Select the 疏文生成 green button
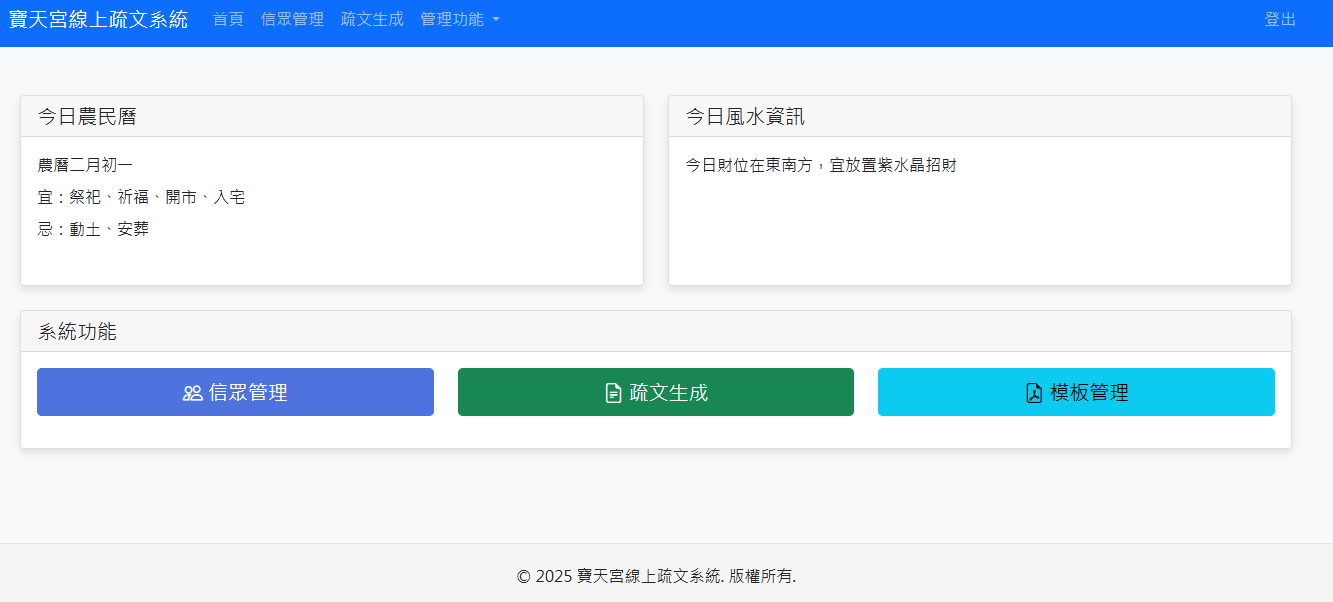1333x602 pixels. coord(656,392)
